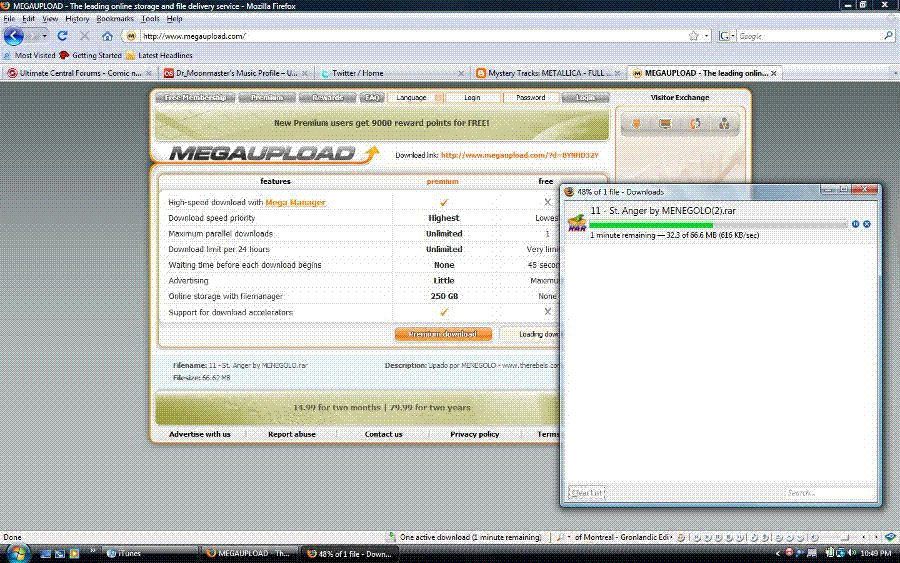Click the red icon in the system tray
Viewport: 900px width, 563px height.
click(x=789, y=553)
